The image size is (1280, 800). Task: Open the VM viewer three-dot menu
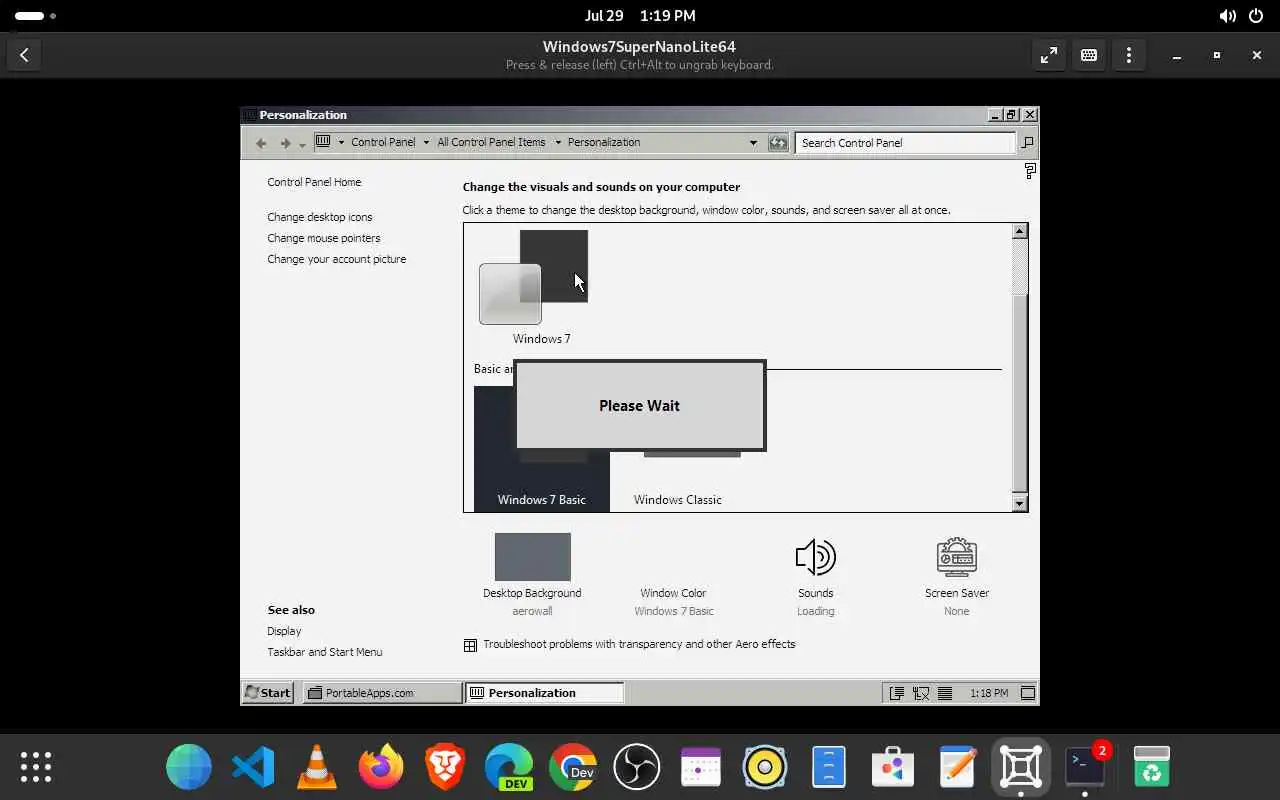1129,56
